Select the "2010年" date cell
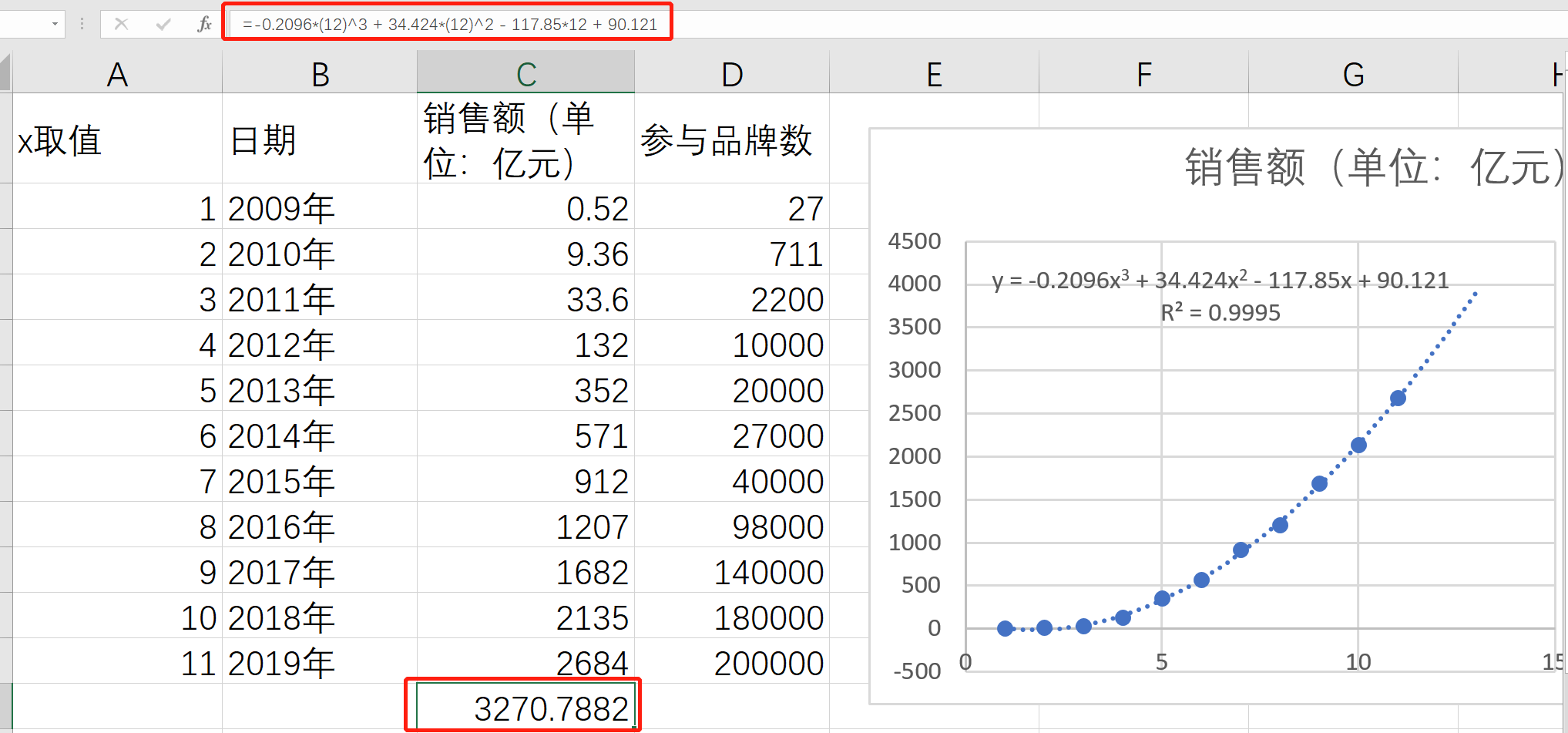The height and width of the screenshot is (733, 1568). tap(320, 252)
